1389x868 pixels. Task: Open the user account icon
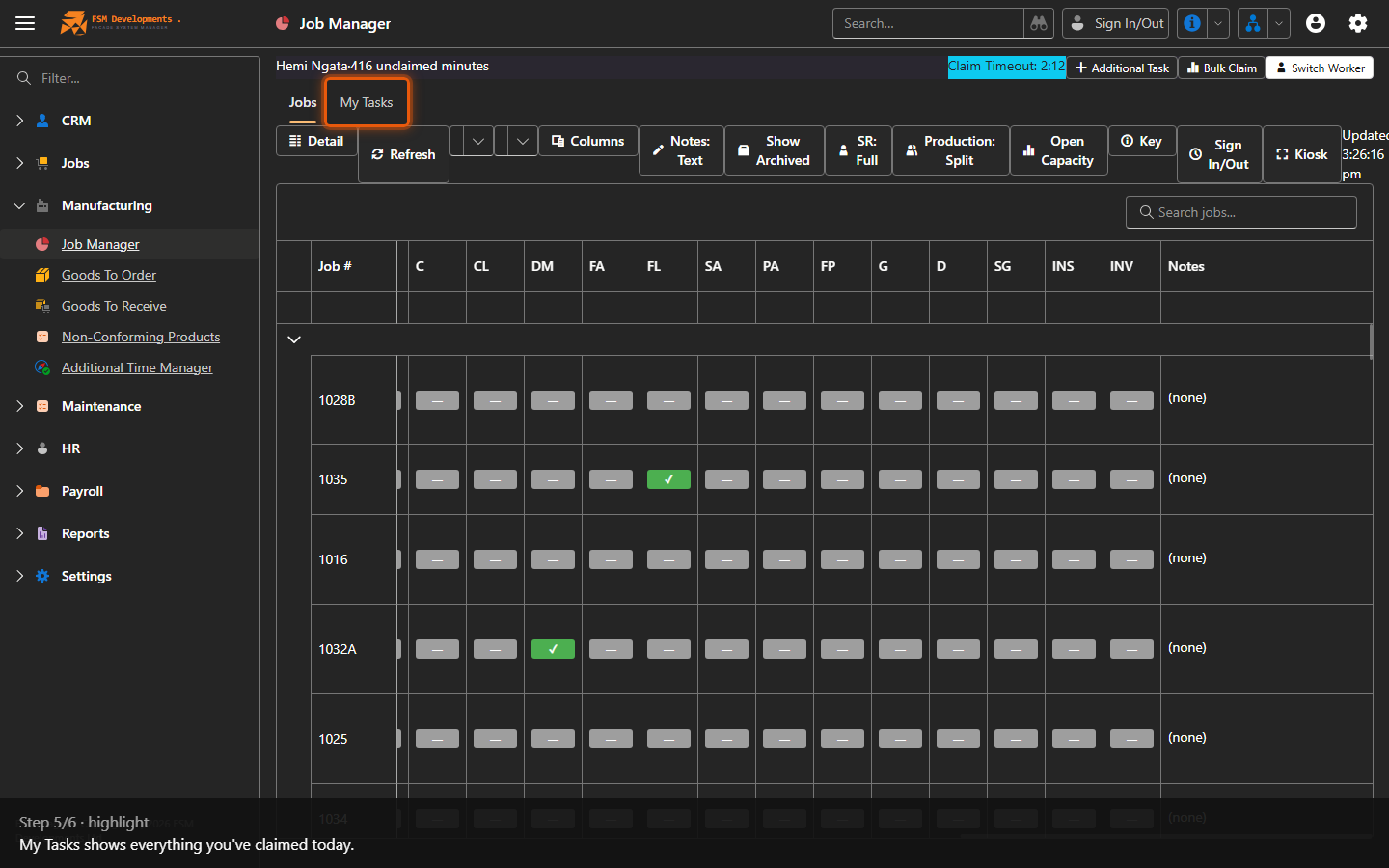pyautogui.click(x=1316, y=23)
